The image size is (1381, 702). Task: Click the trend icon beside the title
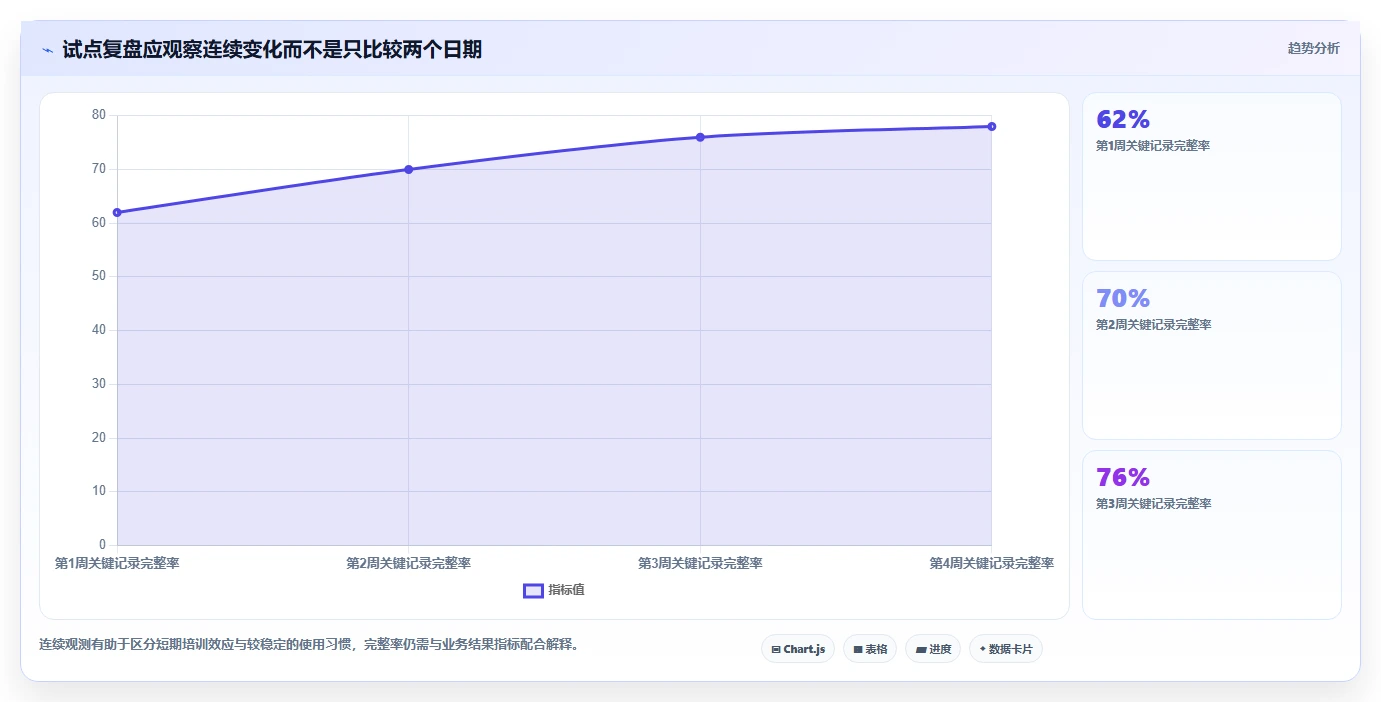pos(47,50)
